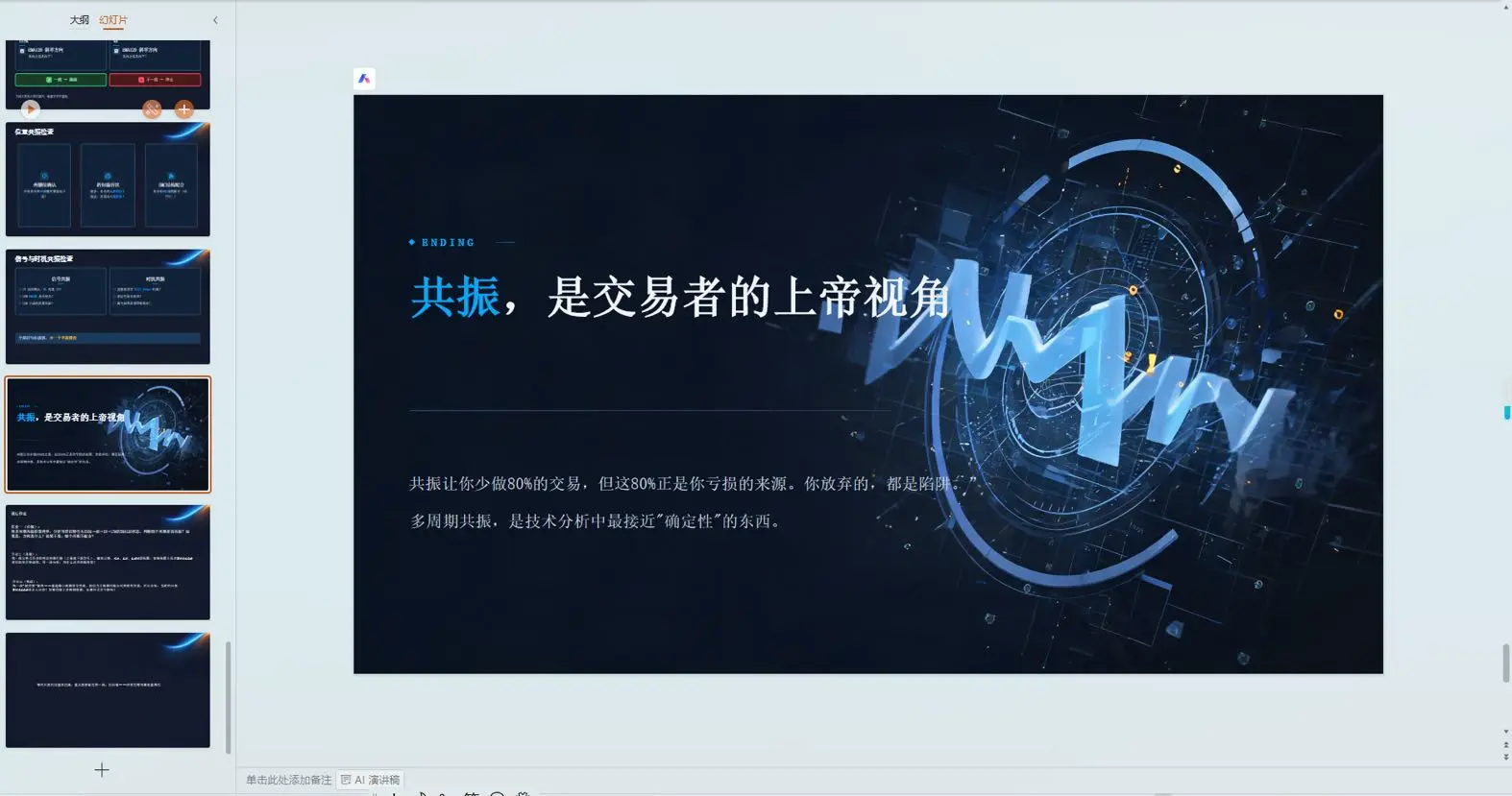The image size is (1512, 796).
Task: Switch to the 大纲 outline tab
Action: tap(80, 20)
